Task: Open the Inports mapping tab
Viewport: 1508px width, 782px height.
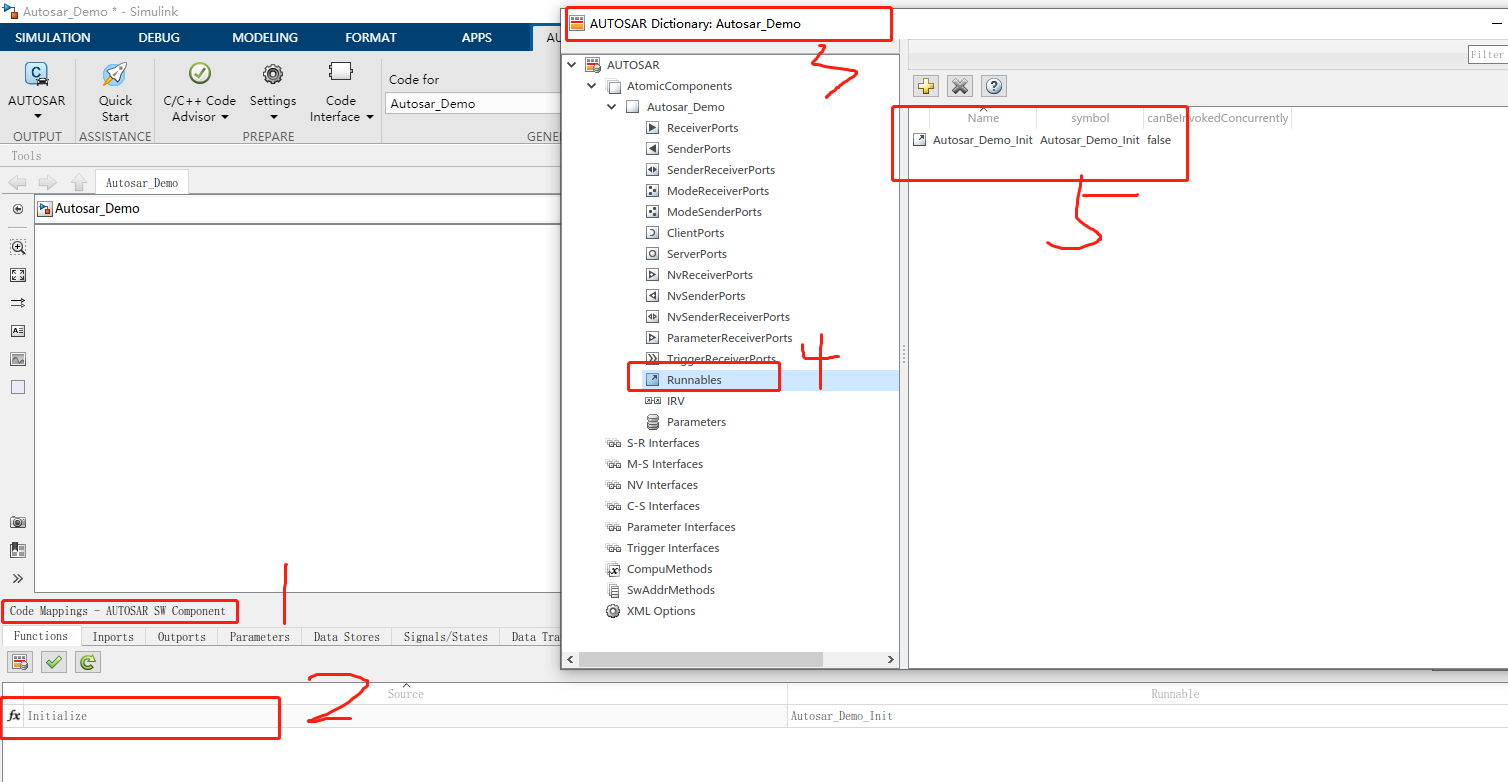Action: pyautogui.click(x=113, y=636)
